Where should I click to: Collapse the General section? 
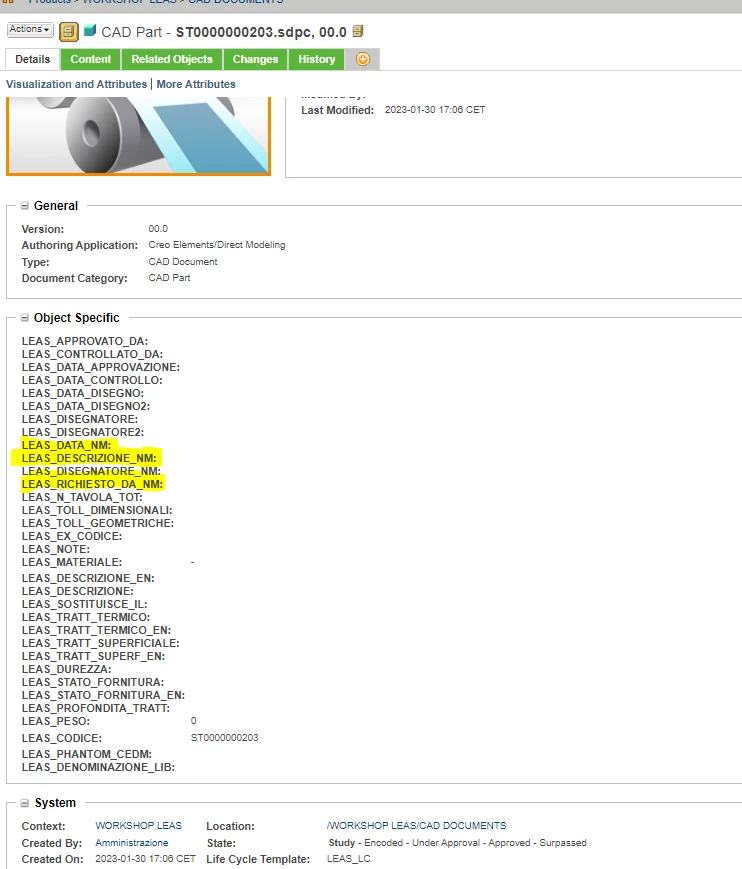pyautogui.click(x=24, y=206)
